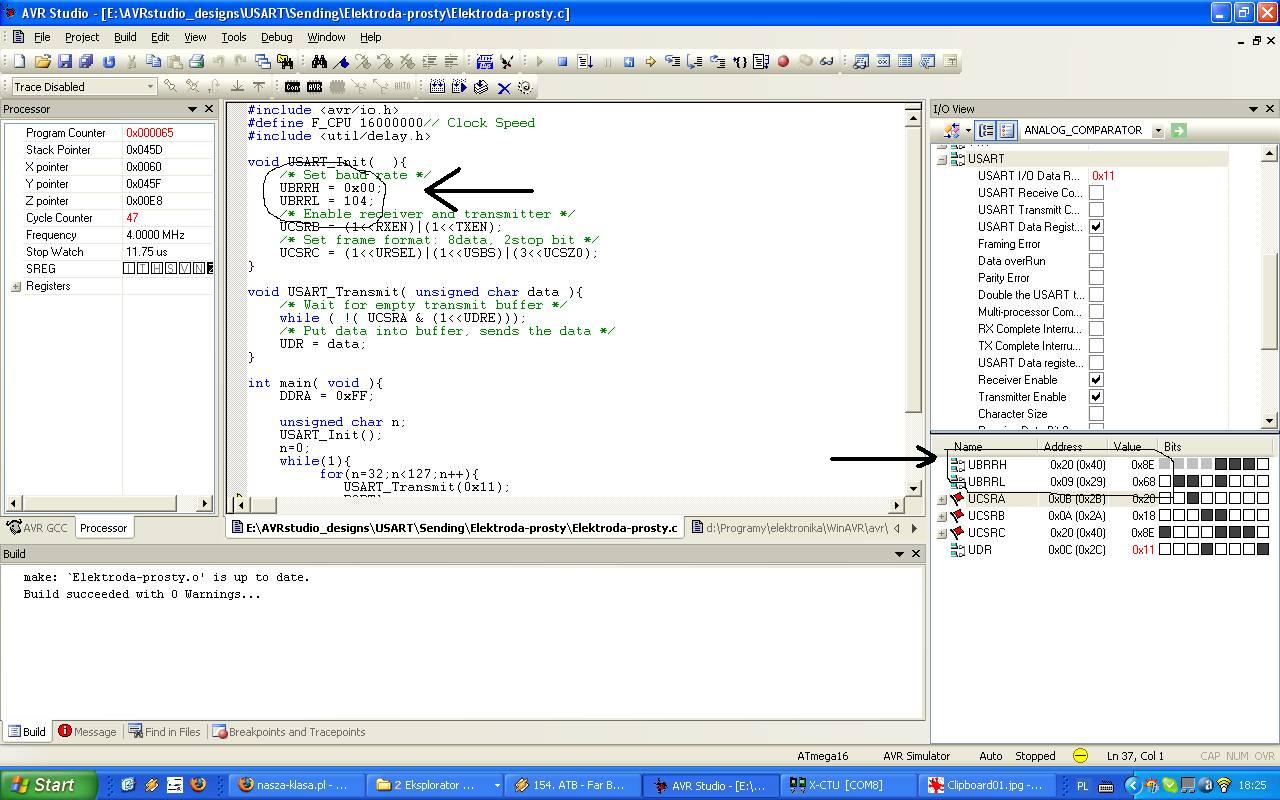Uncheck the Transmitter Enable checkbox
Screen dimensions: 1280x800
point(1096,397)
